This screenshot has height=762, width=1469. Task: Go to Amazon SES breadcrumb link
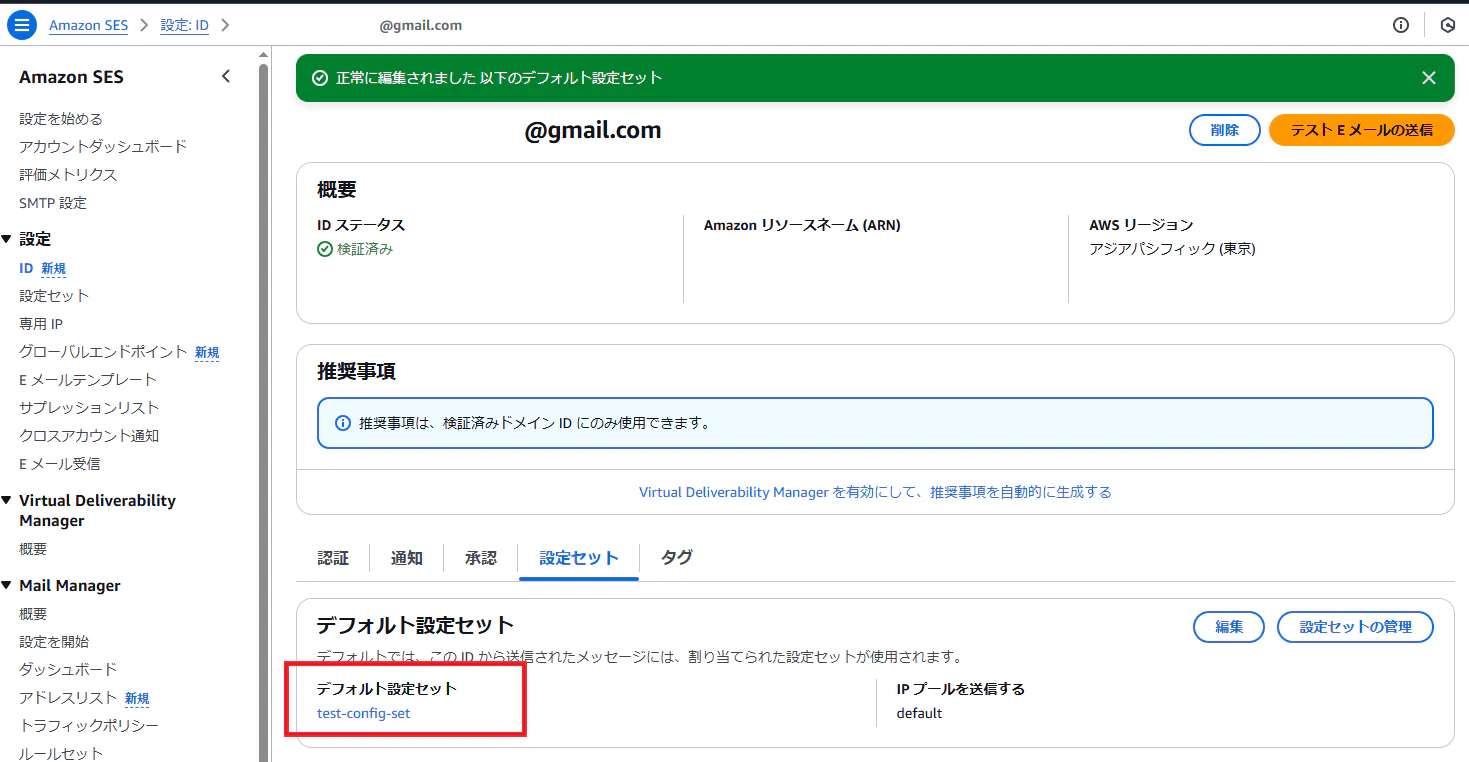click(x=89, y=25)
